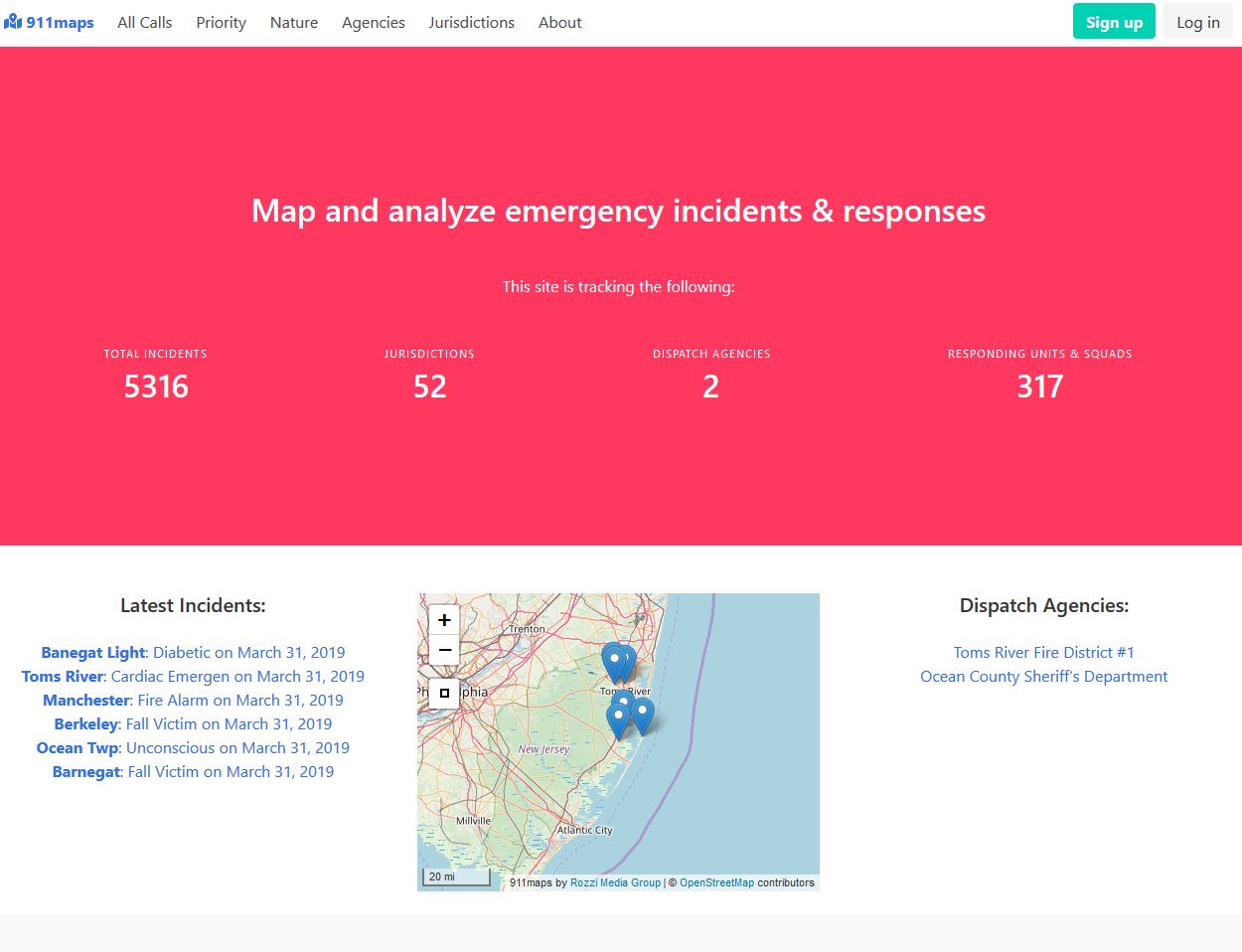This screenshot has height=952, width=1242.
Task: Navigate to Agencies
Action: [x=374, y=22]
